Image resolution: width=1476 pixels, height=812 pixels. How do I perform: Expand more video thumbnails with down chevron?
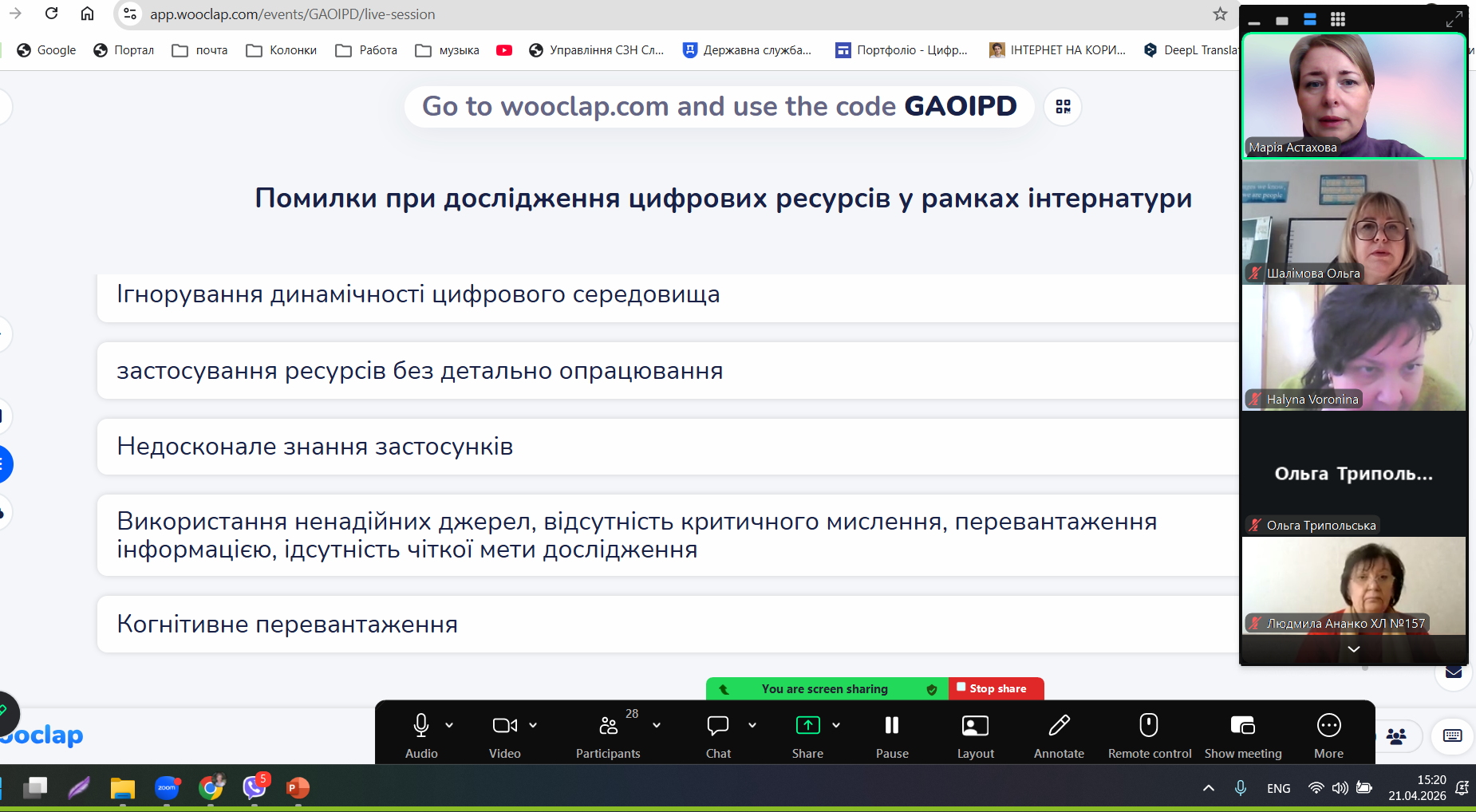tap(1353, 649)
